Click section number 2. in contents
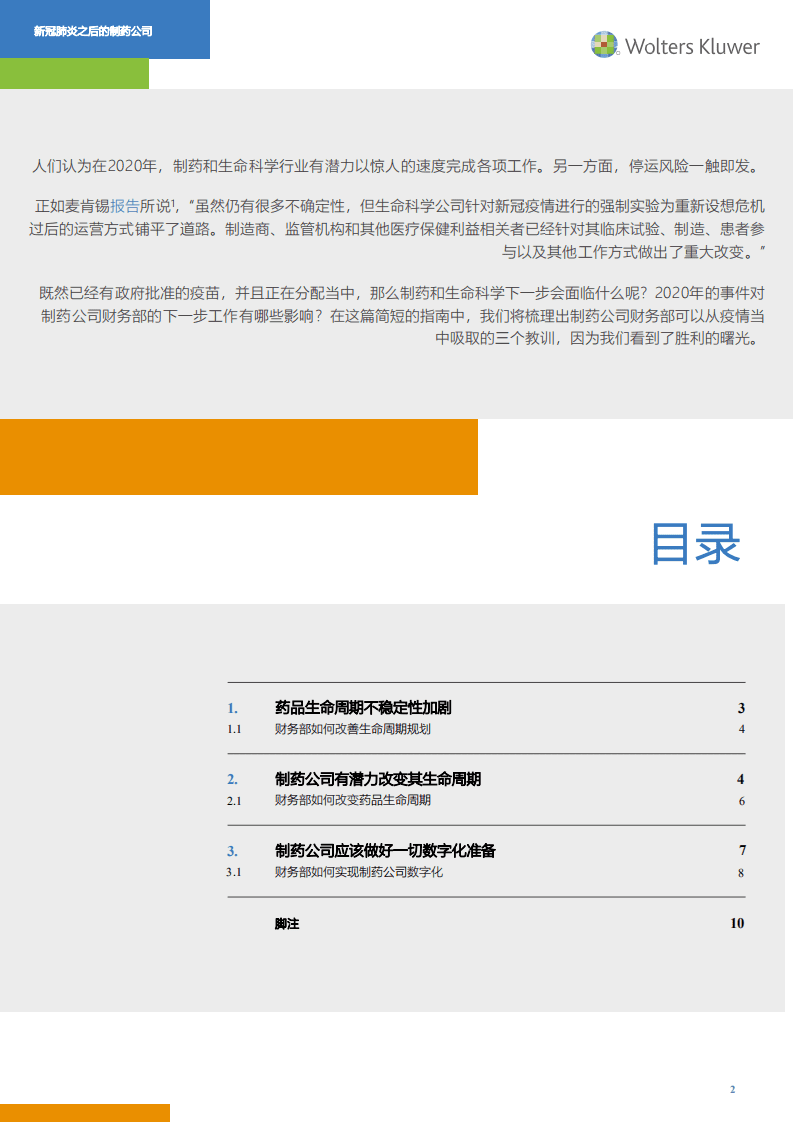Screen dimensions: 793x1122 click(x=233, y=779)
